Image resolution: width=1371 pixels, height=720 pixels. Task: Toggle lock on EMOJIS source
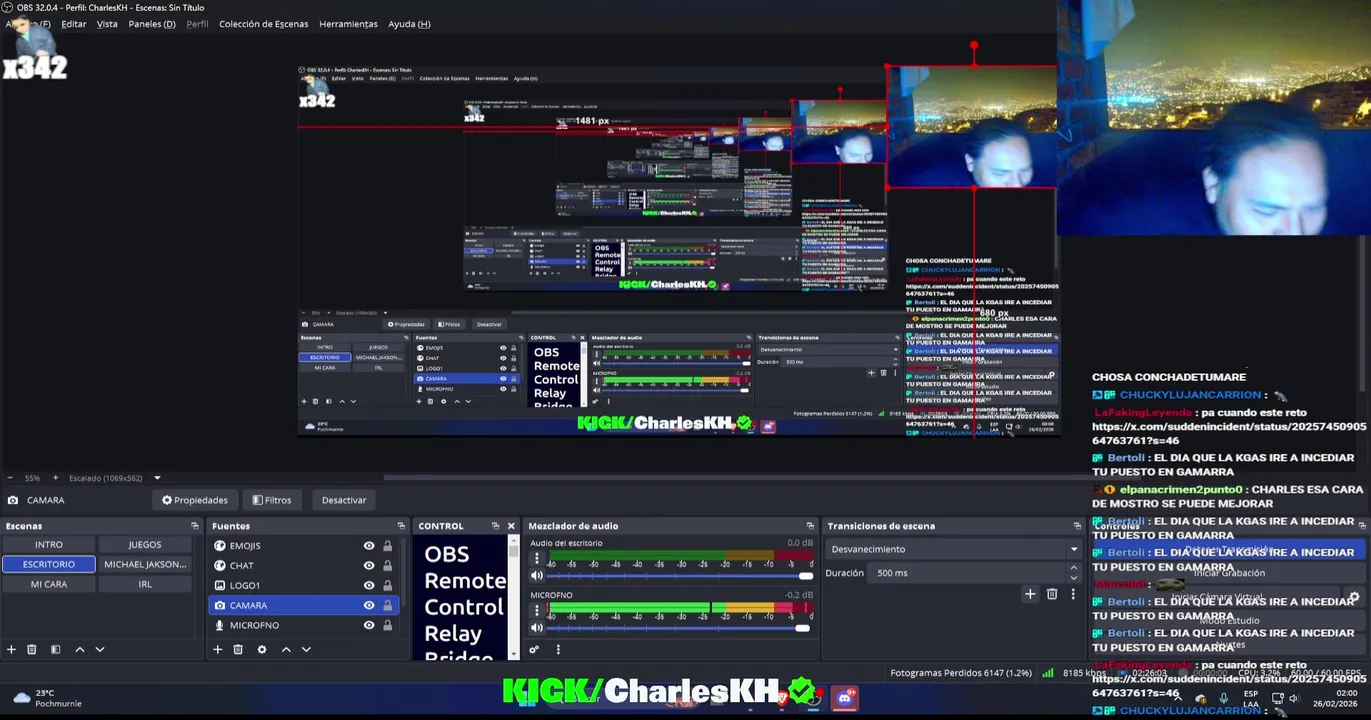point(388,546)
